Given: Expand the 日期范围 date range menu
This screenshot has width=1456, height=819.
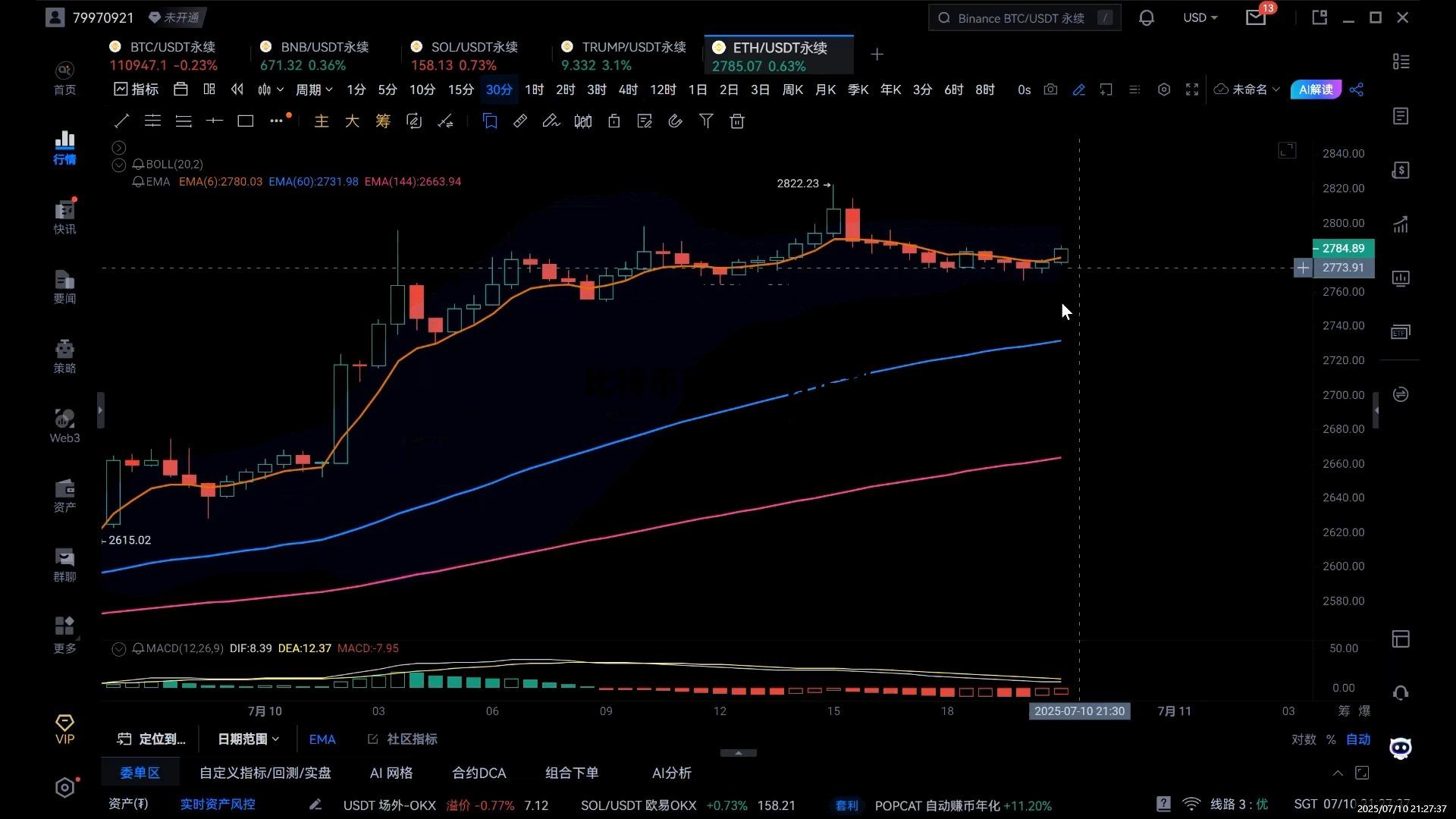Looking at the screenshot, I should click(x=248, y=739).
